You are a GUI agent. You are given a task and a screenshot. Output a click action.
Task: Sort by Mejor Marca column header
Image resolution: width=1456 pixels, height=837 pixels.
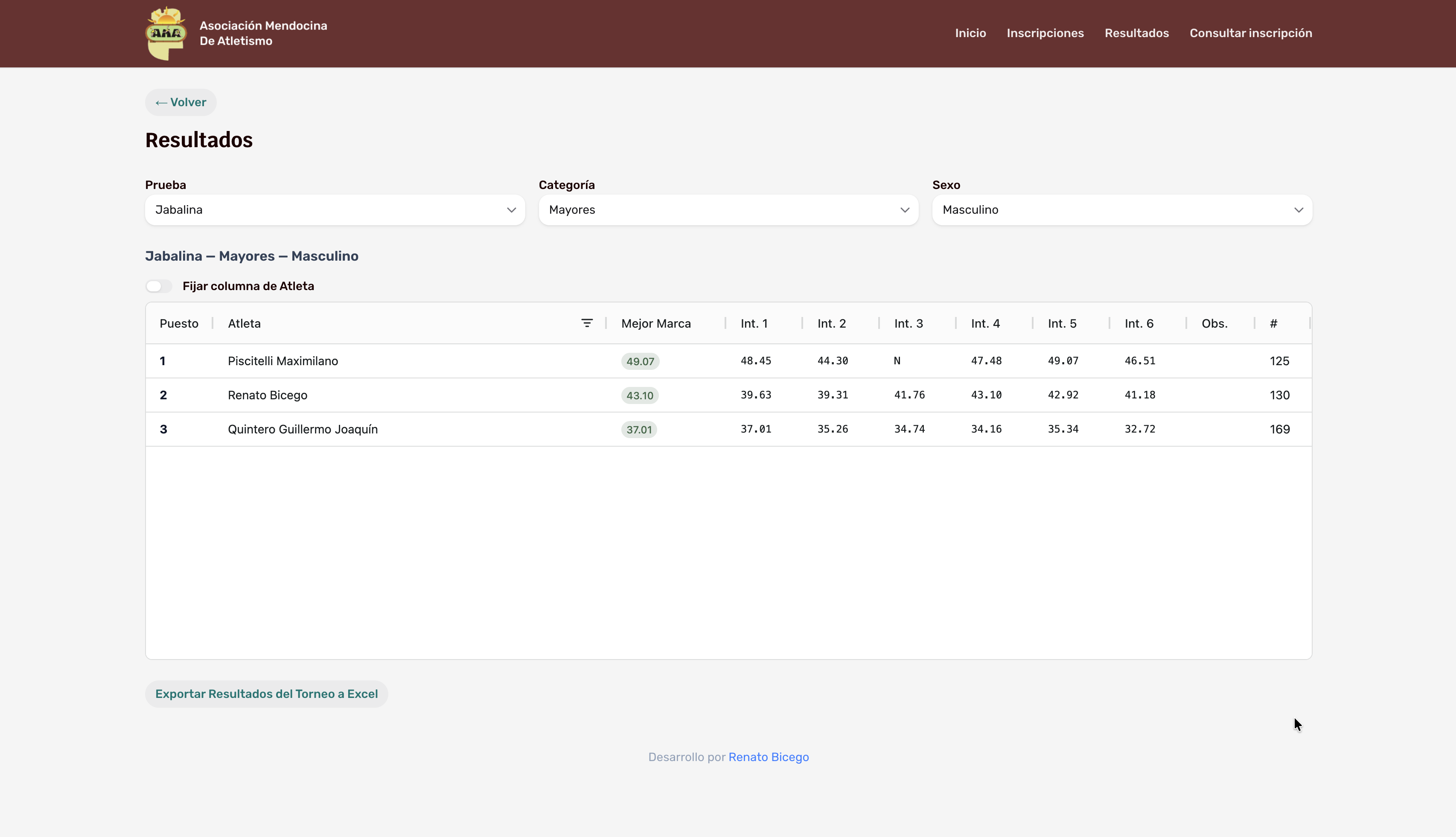coord(656,324)
